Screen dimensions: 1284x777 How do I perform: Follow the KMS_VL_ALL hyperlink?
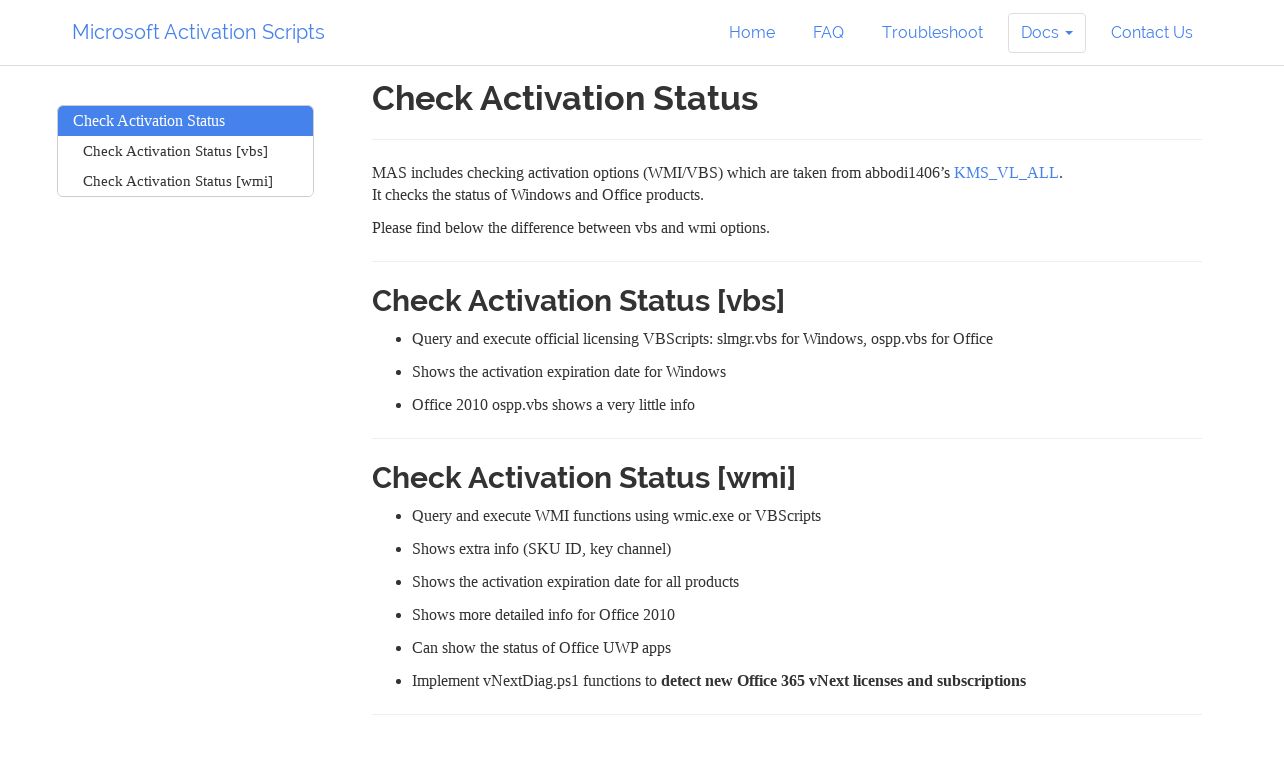1006,173
